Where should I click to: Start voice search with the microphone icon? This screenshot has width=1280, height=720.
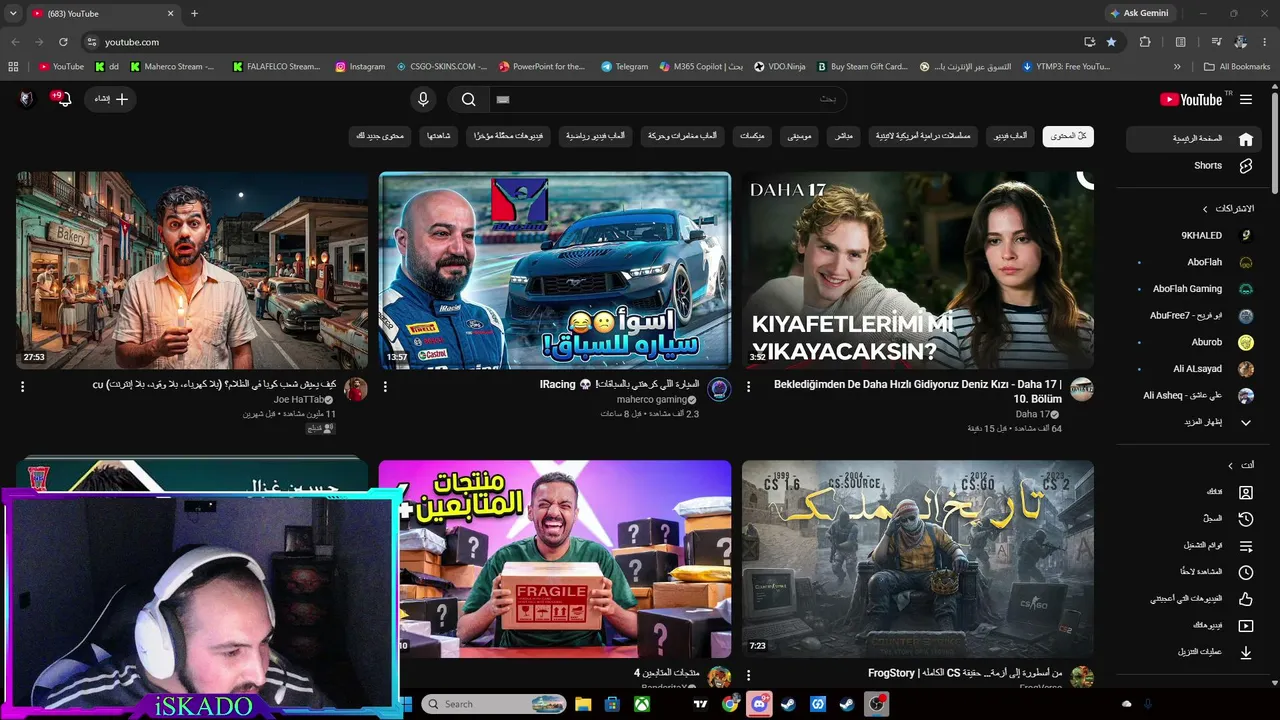[423, 99]
